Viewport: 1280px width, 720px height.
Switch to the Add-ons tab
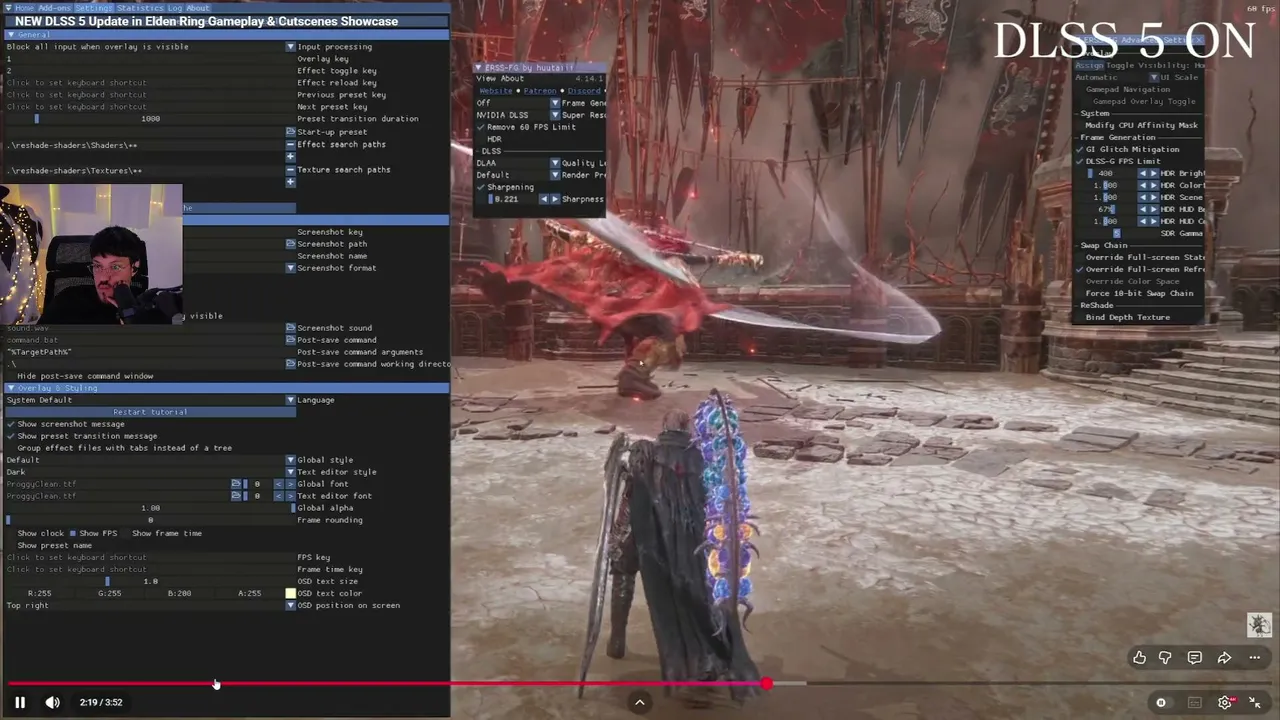coord(56,8)
